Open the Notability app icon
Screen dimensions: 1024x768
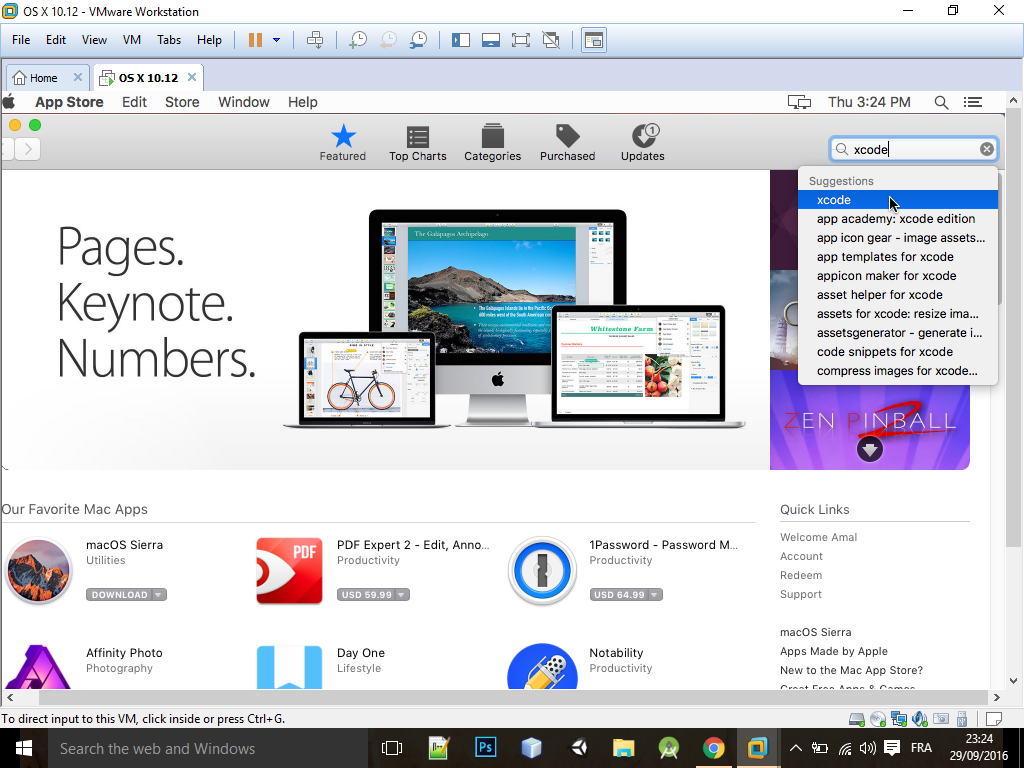point(542,667)
